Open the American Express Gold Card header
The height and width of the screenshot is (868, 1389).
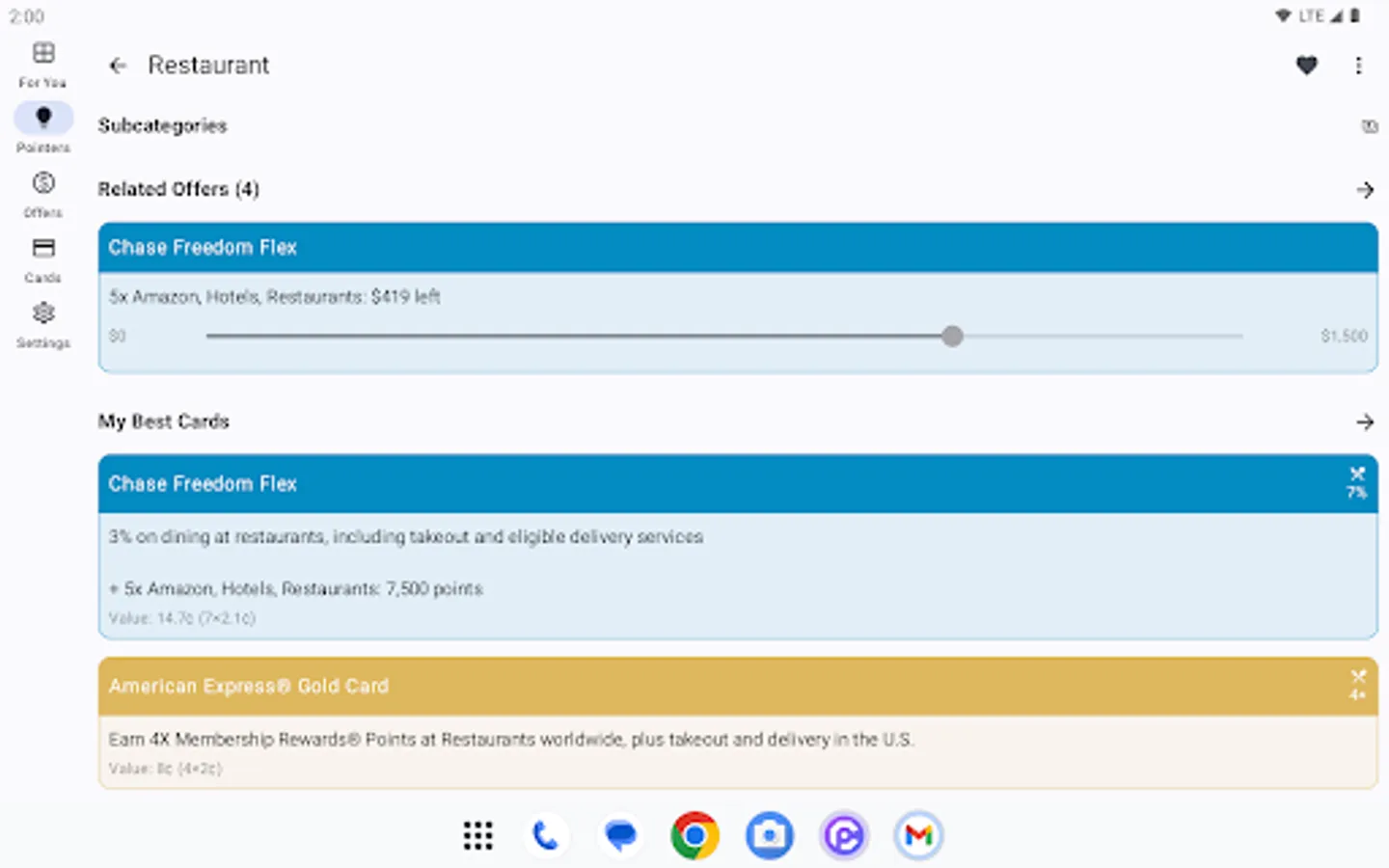click(738, 686)
